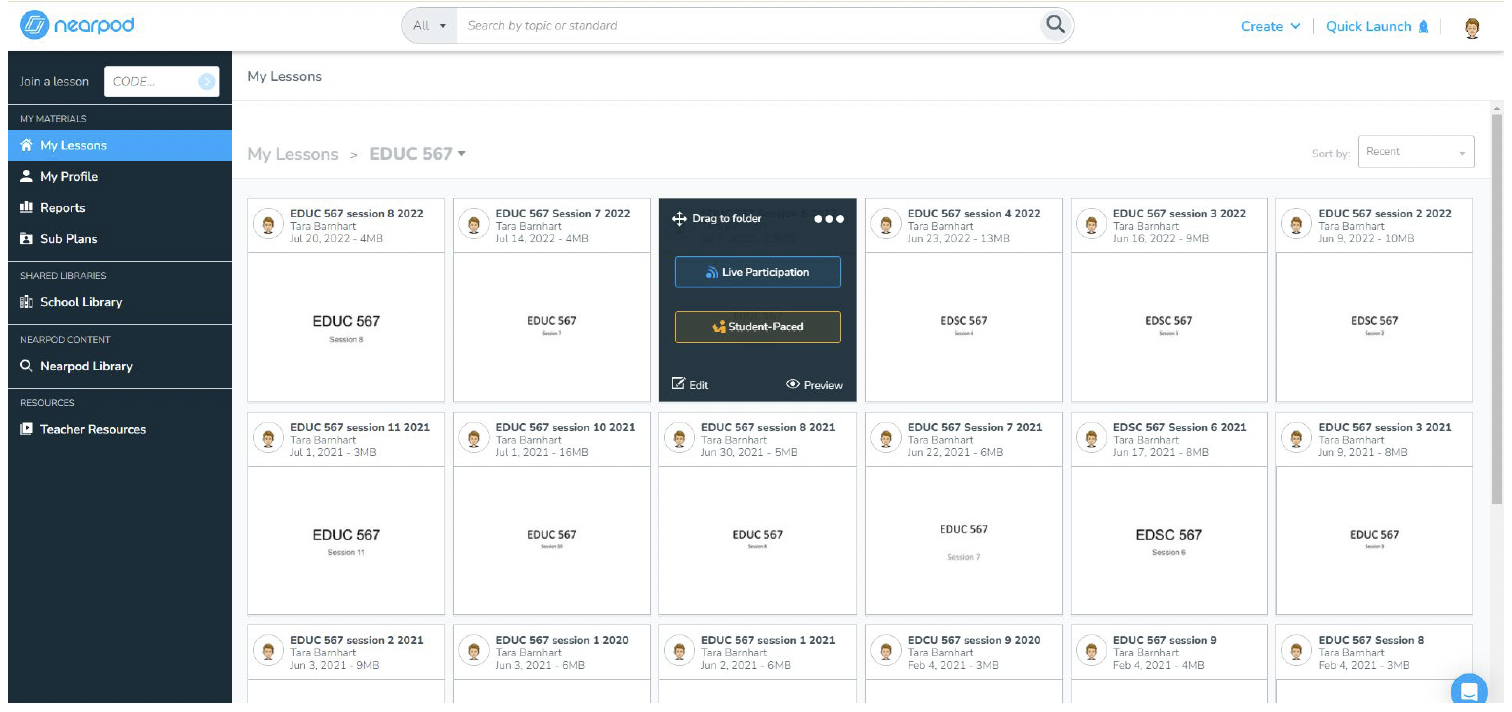Screen dimensions: 1512x712
Task: Open the Sort by Recent dropdown
Action: (x=1416, y=152)
